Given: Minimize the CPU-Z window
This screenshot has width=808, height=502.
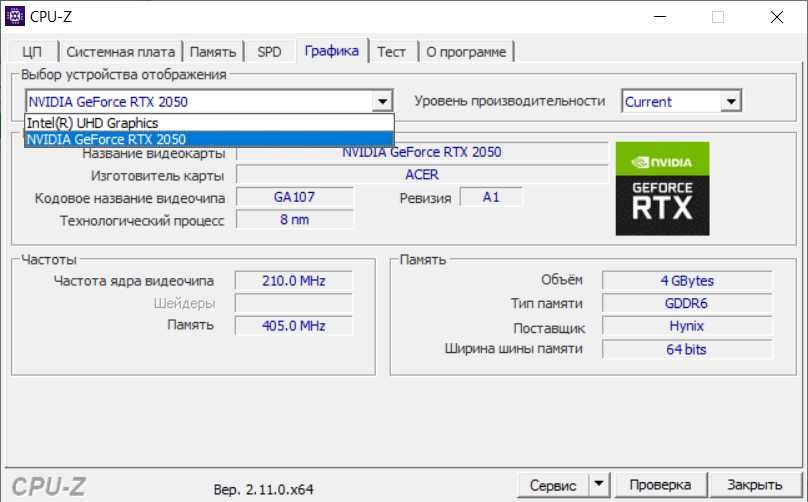Looking at the screenshot, I should tap(660, 17).
